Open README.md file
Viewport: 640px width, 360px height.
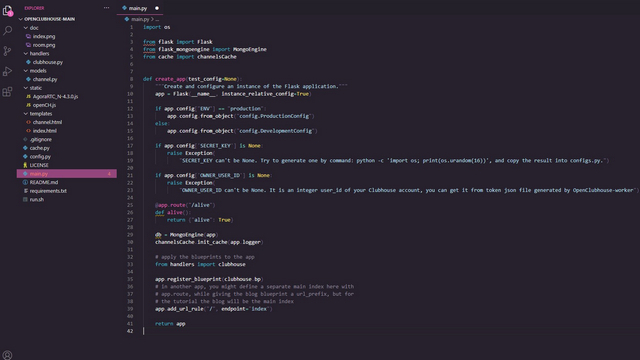coord(44,182)
